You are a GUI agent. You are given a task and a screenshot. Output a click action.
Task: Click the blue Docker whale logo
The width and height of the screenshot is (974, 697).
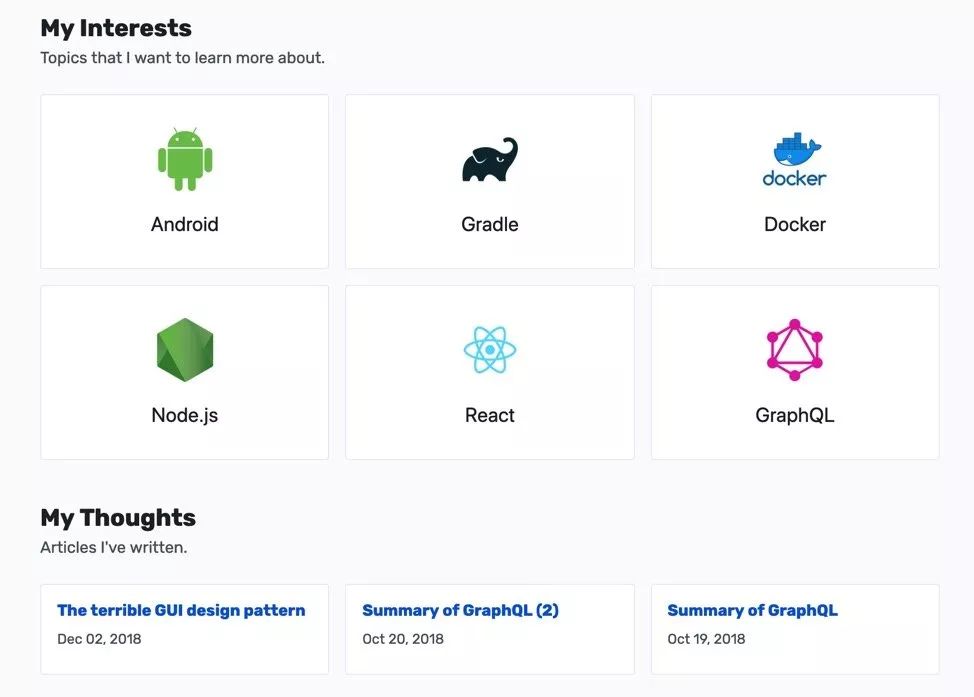pyautogui.click(x=795, y=159)
